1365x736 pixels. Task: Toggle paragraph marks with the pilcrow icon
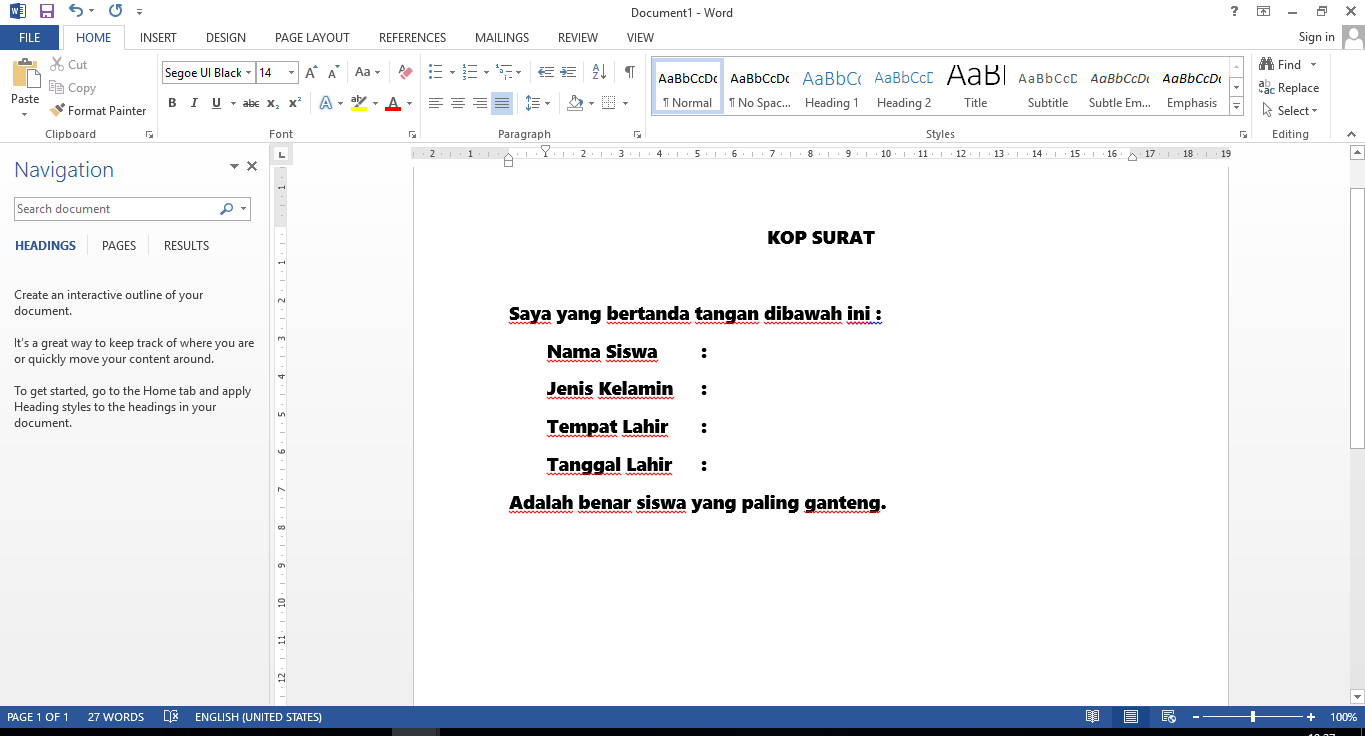coord(628,71)
